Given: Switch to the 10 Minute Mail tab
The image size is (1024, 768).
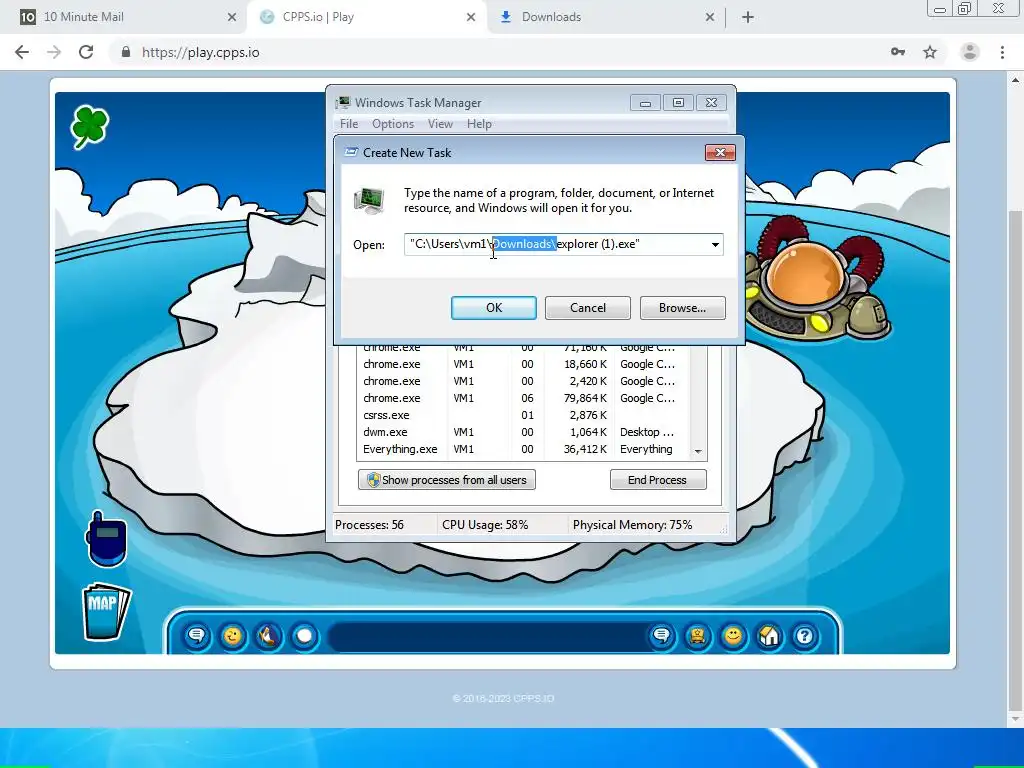Looking at the screenshot, I should point(123,17).
